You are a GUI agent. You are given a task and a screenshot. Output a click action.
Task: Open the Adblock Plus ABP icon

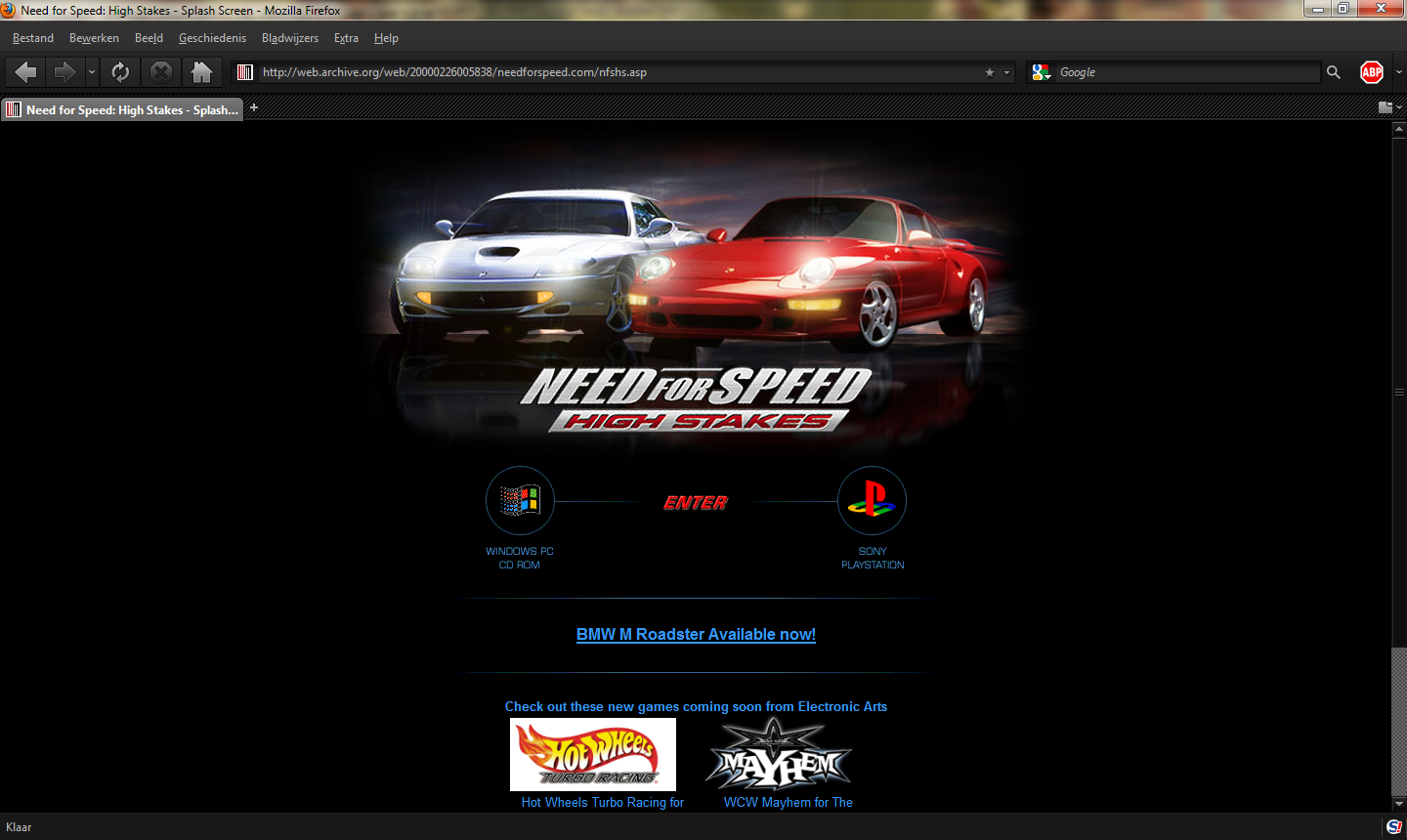tap(1372, 72)
